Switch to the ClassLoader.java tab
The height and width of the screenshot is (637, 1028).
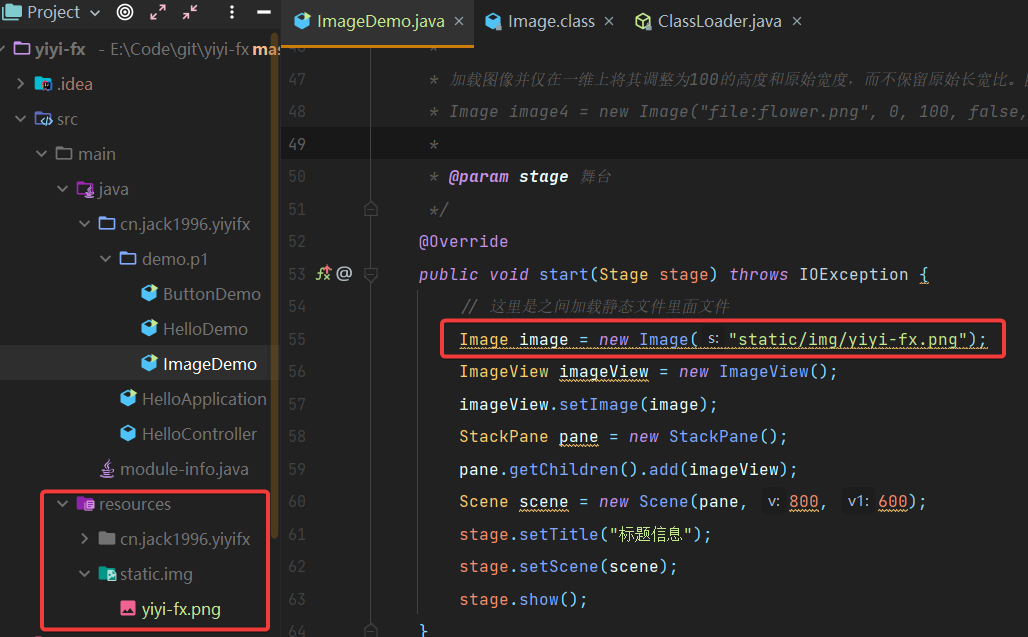(x=719, y=22)
